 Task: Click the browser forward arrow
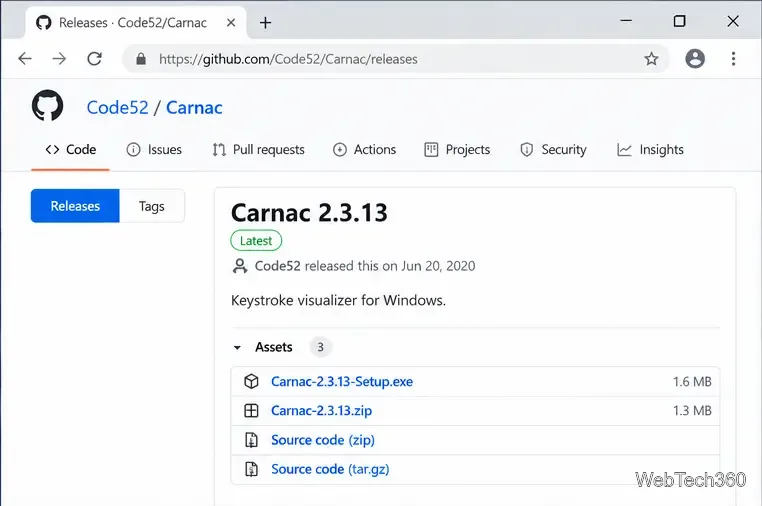click(59, 59)
